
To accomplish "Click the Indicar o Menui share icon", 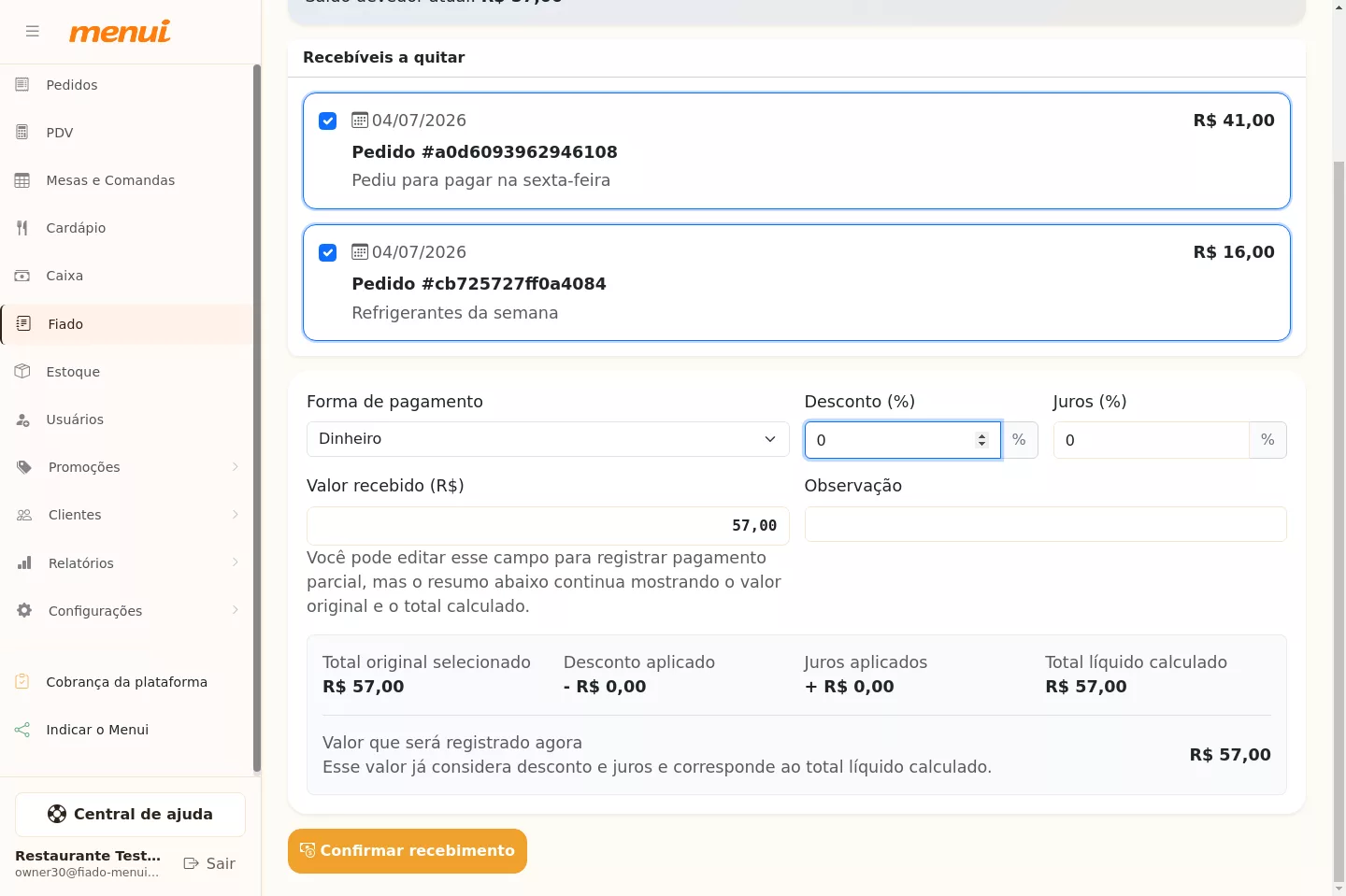I will coord(22,730).
